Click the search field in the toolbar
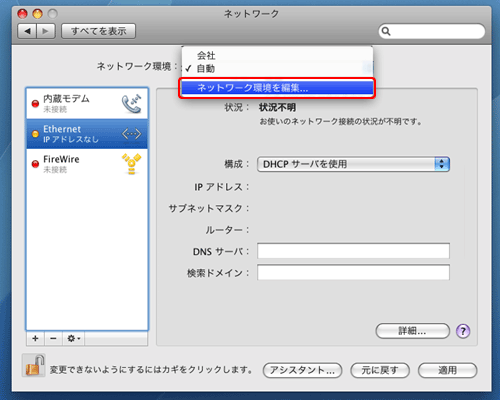This screenshot has height=400, width=500. pos(432,31)
